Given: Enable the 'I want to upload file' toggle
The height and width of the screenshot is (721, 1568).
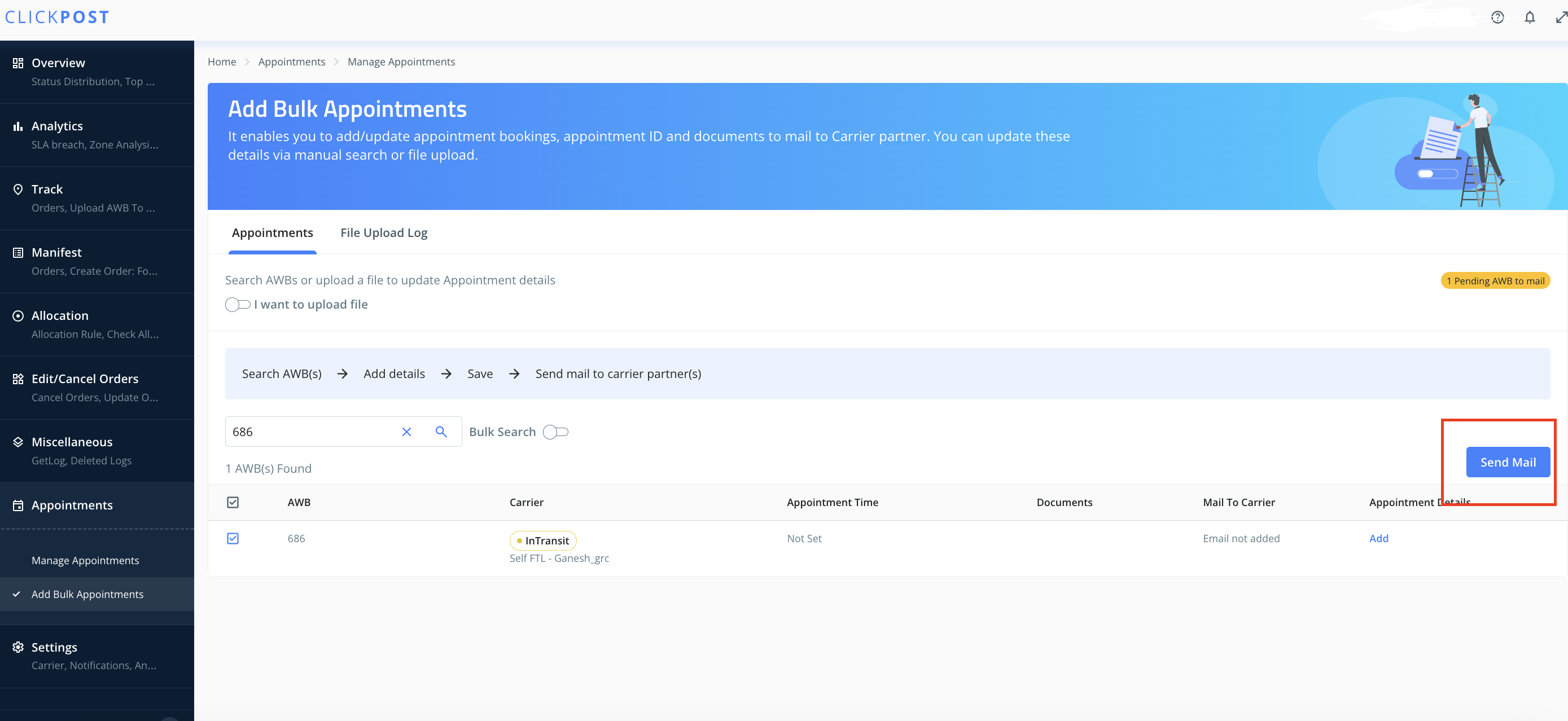Looking at the screenshot, I should (238, 304).
